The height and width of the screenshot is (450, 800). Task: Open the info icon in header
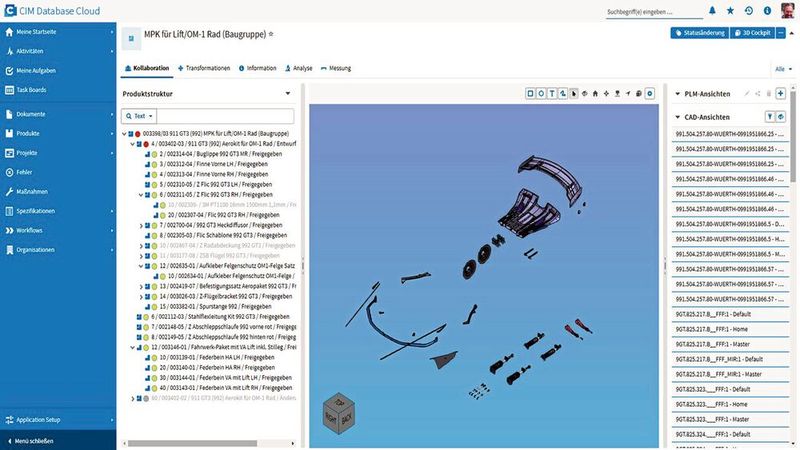(767, 11)
